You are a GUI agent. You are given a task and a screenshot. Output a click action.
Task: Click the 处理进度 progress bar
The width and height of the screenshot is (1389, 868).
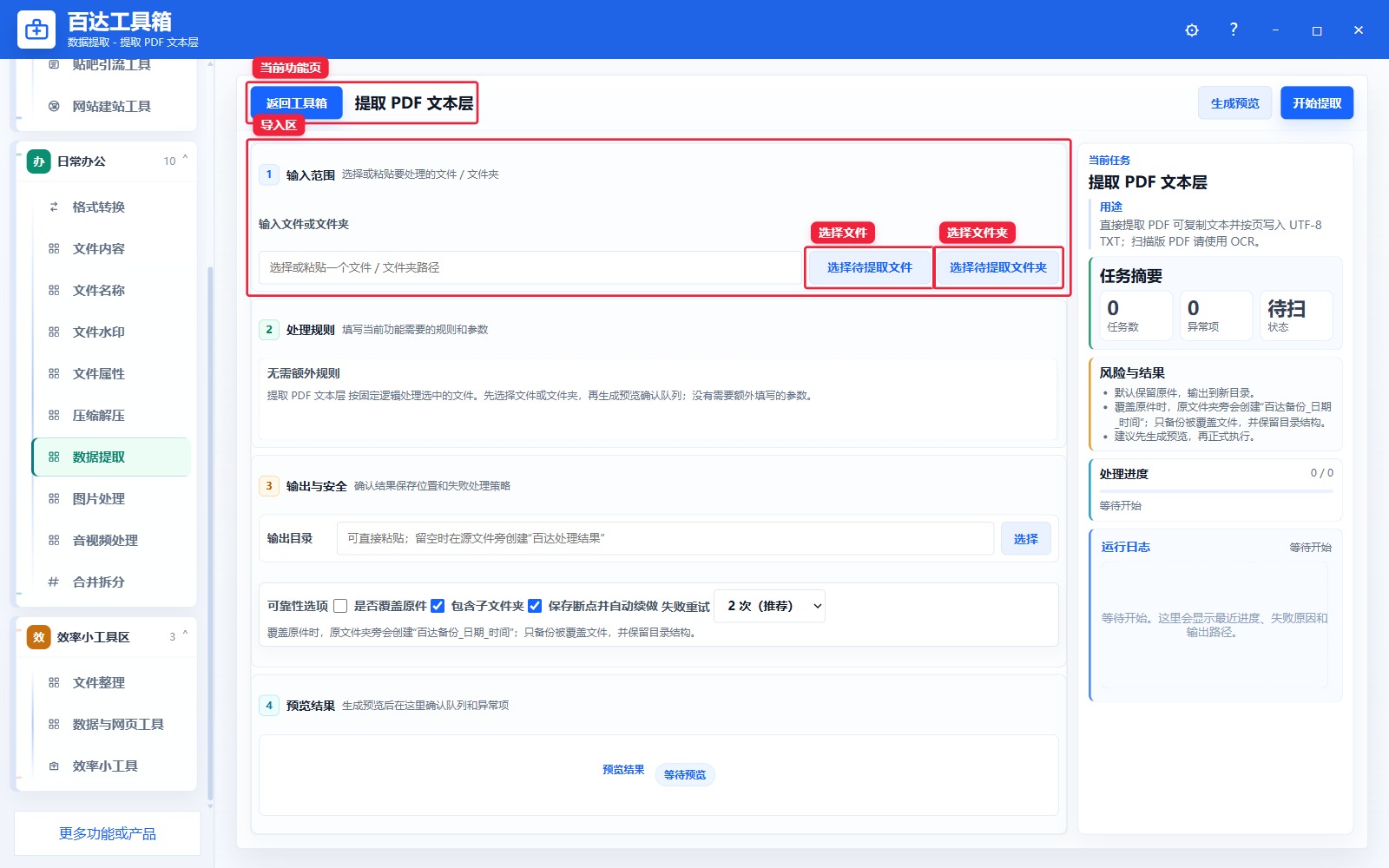click(1215, 491)
